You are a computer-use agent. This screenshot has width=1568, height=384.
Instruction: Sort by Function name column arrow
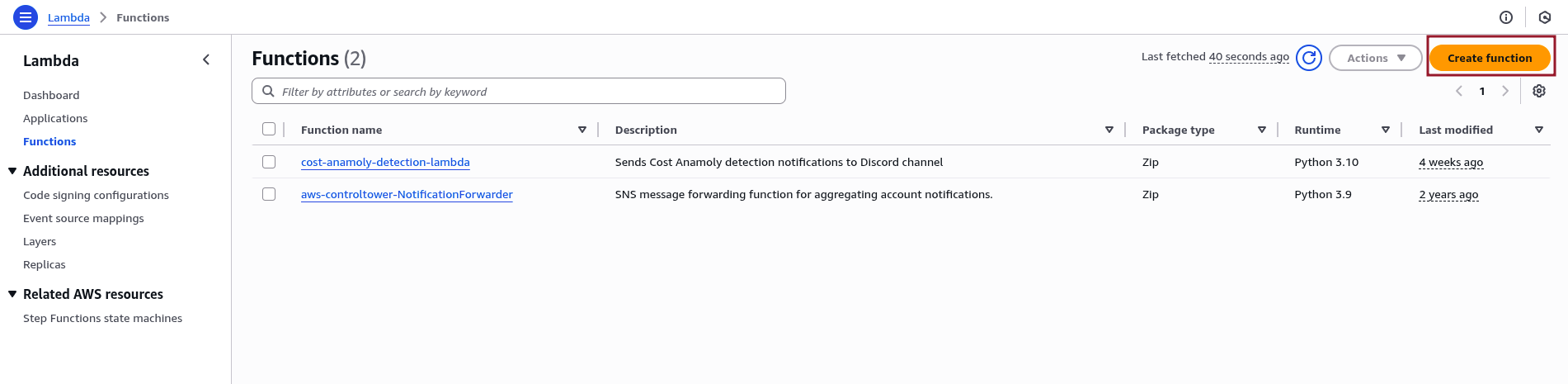point(582,130)
